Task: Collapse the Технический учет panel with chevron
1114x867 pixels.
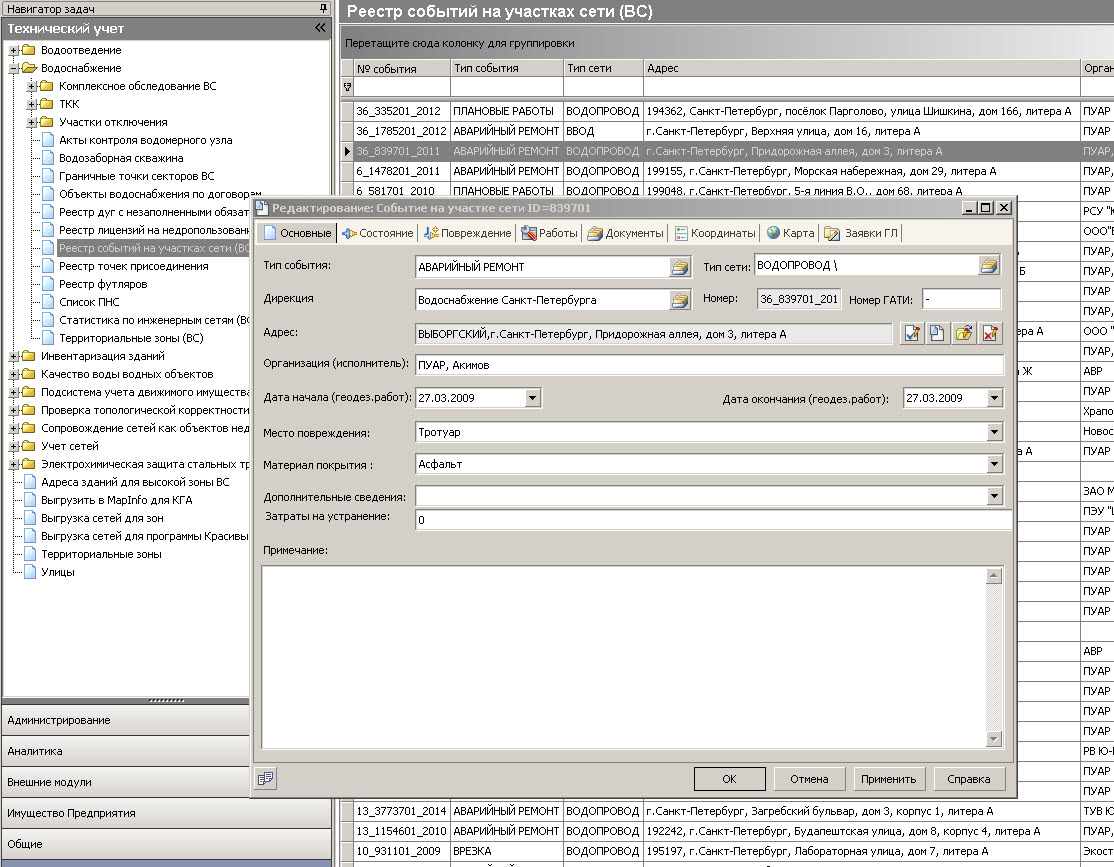Action: coord(320,28)
